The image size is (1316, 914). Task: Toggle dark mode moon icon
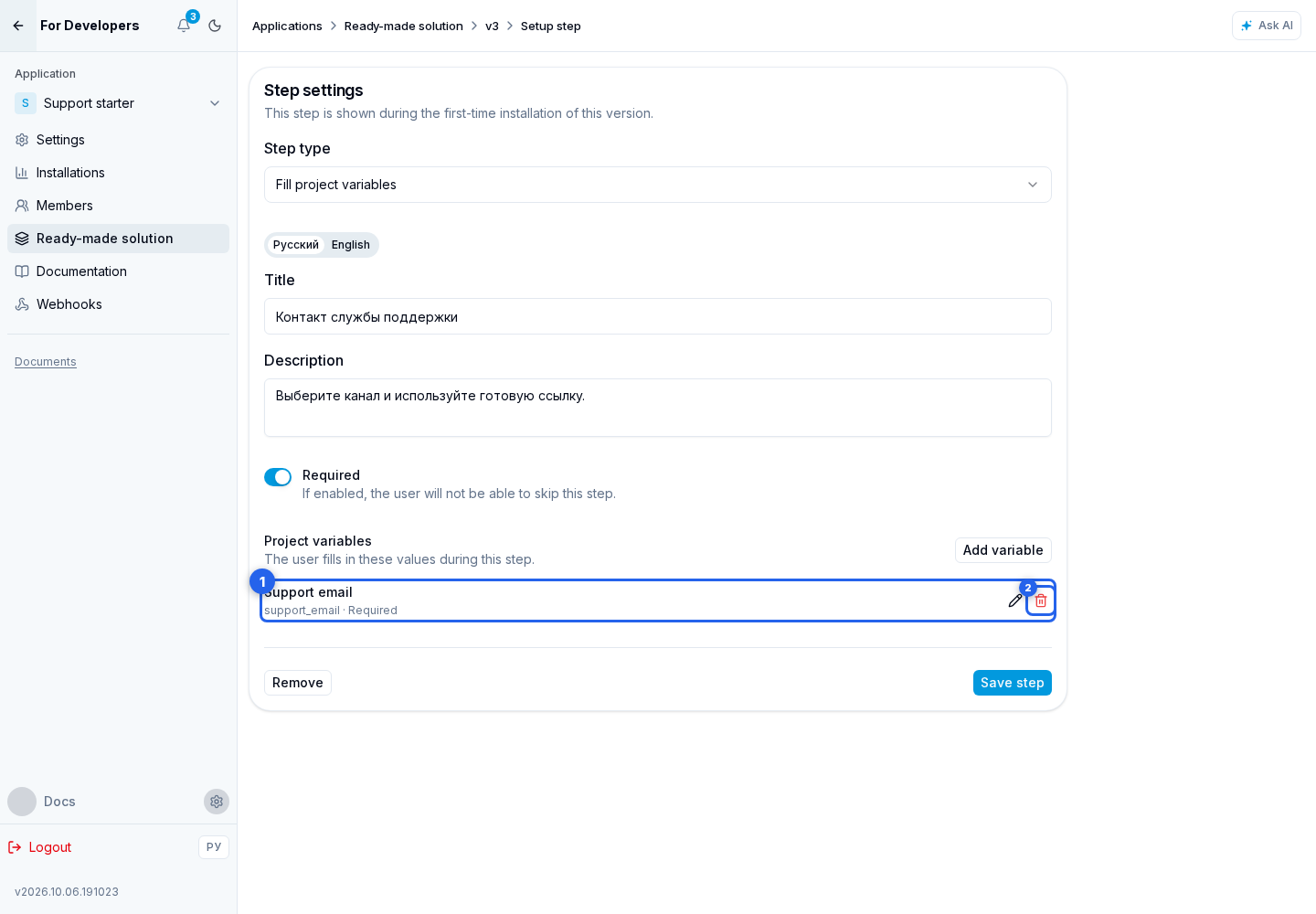(215, 26)
